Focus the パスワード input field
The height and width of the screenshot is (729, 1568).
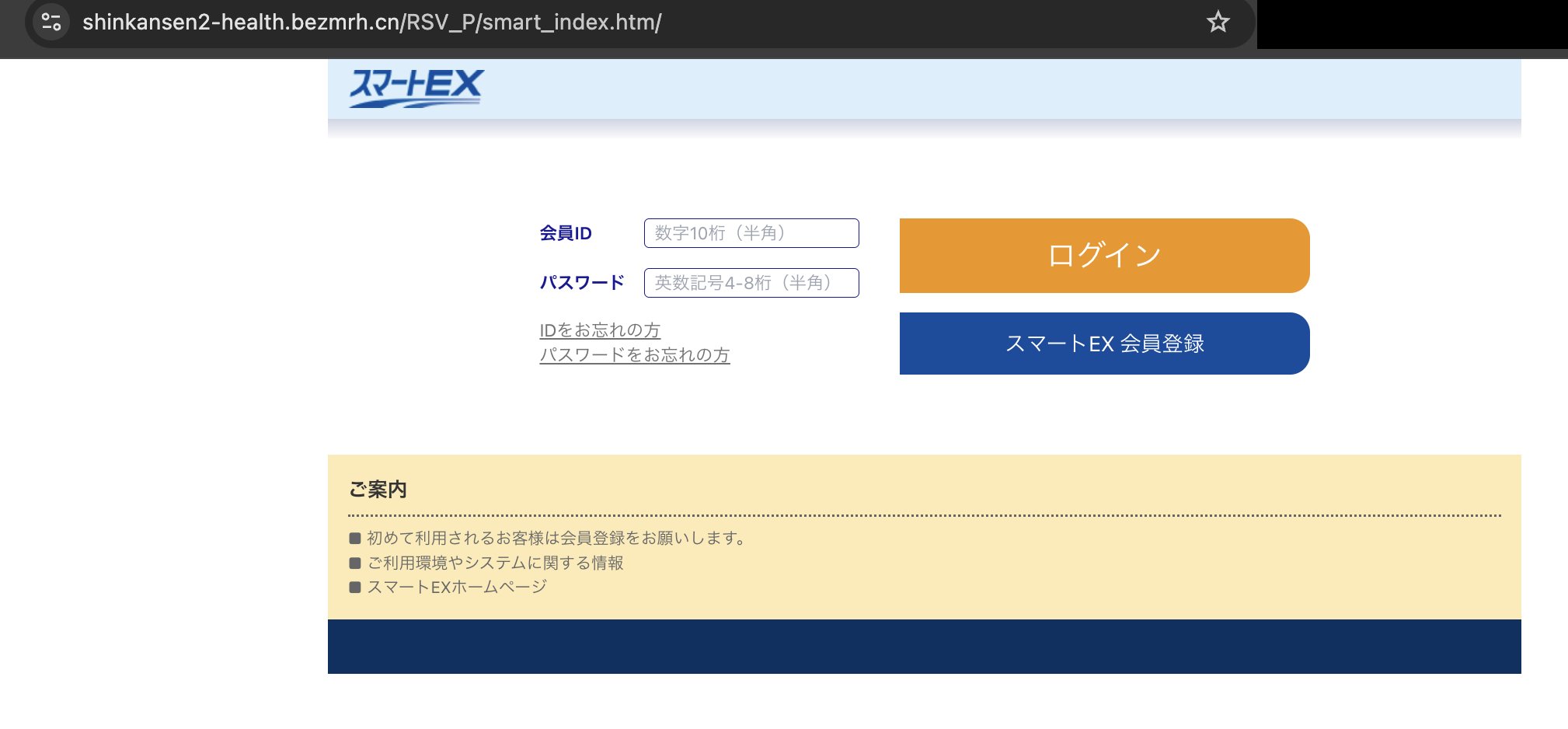751,283
